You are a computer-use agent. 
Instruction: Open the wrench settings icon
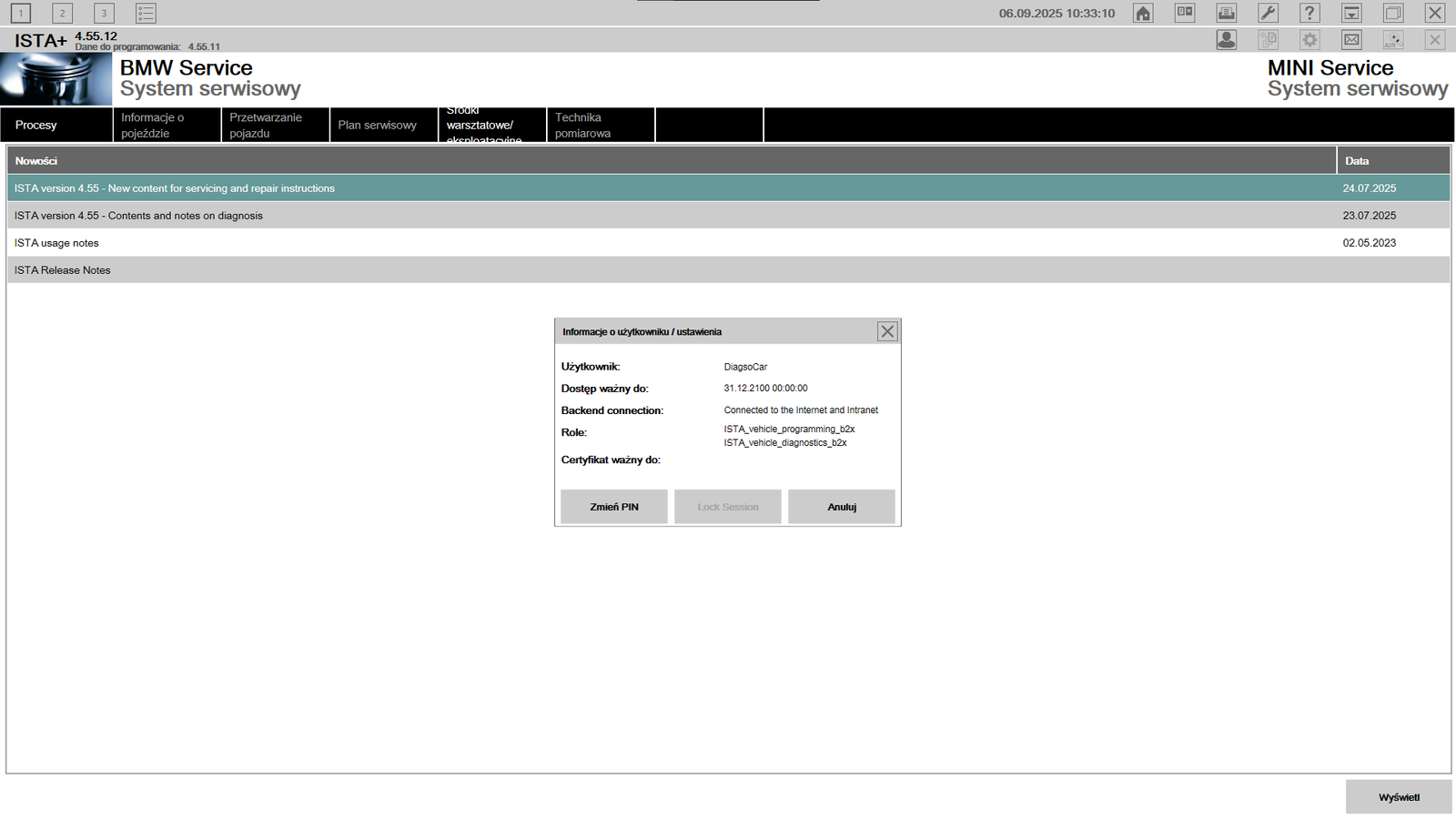tap(1269, 13)
